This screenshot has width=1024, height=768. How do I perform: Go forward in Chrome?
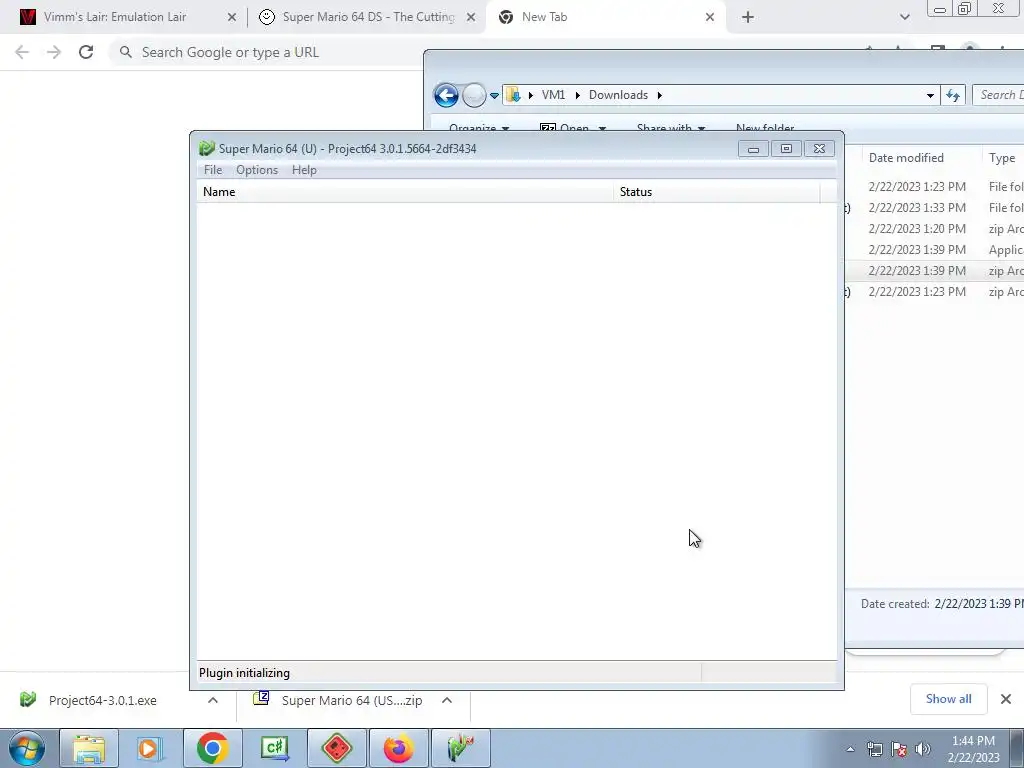[x=54, y=52]
